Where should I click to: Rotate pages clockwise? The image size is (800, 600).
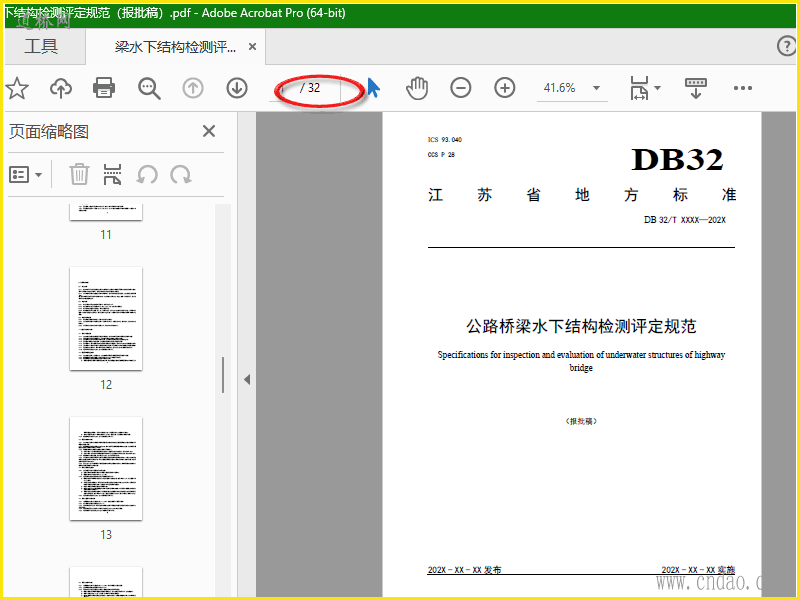pyautogui.click(x=181, y=175)
